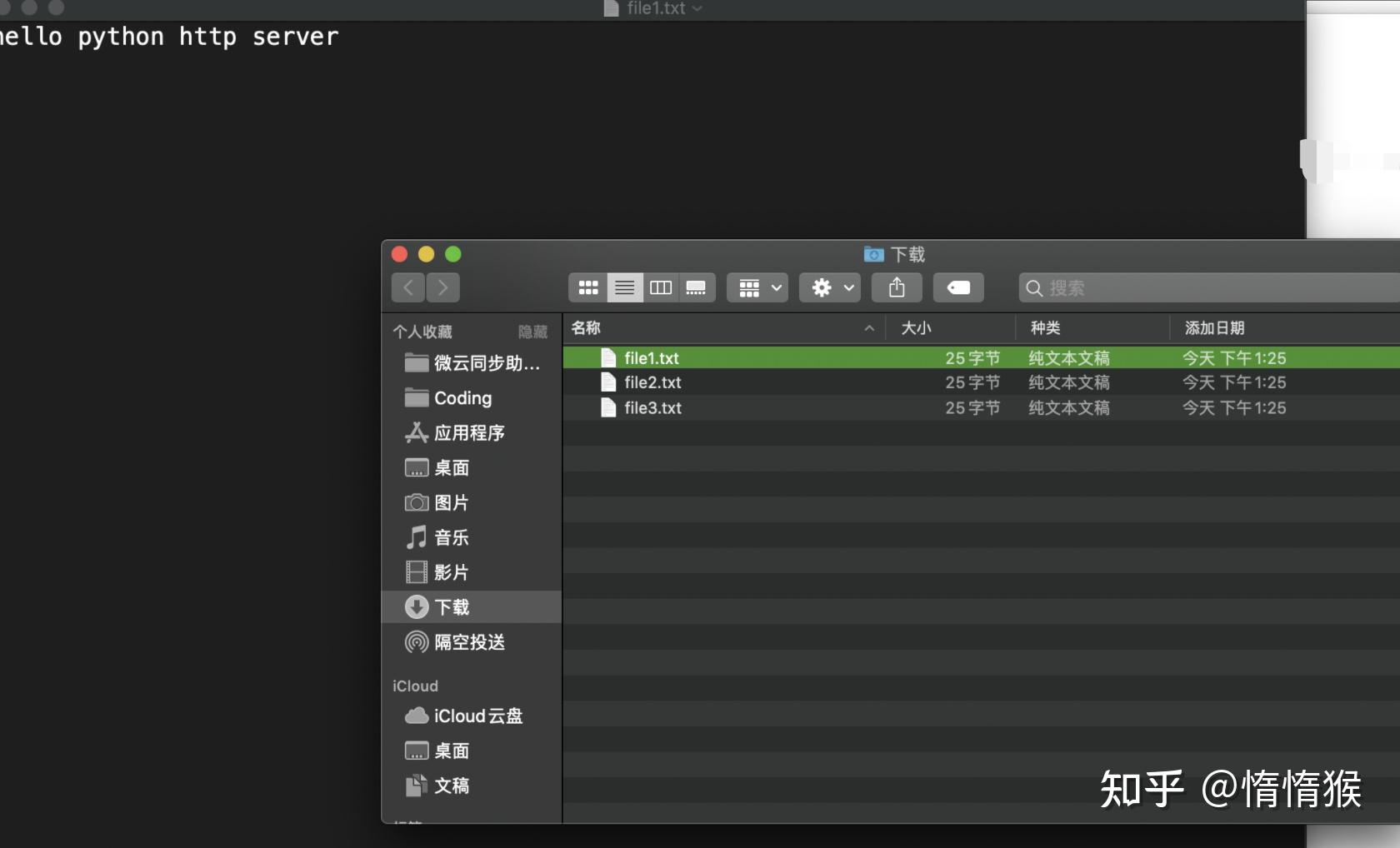The height and width of the screenshot is (848, 1400).
Task: Select the list view toggle
Action: pyautogui.click(x=624, y=287)
